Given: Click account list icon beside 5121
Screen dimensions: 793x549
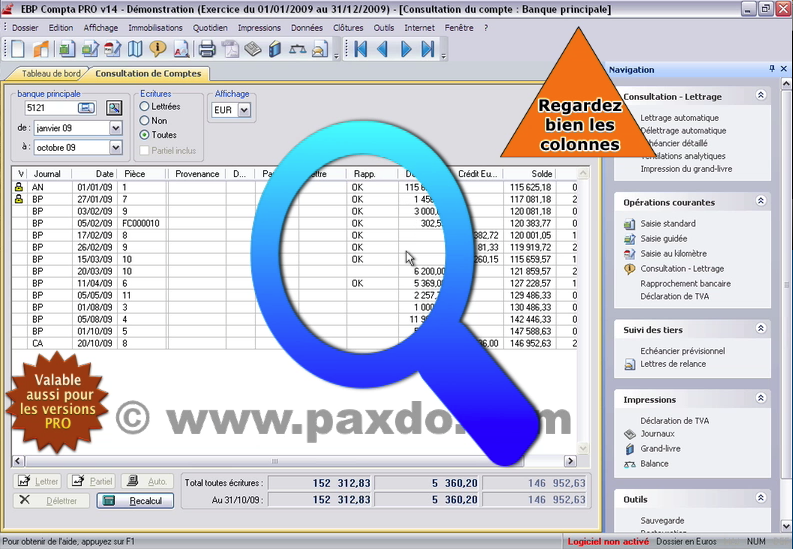Looking at the screenshot, I should coord(86,108).
